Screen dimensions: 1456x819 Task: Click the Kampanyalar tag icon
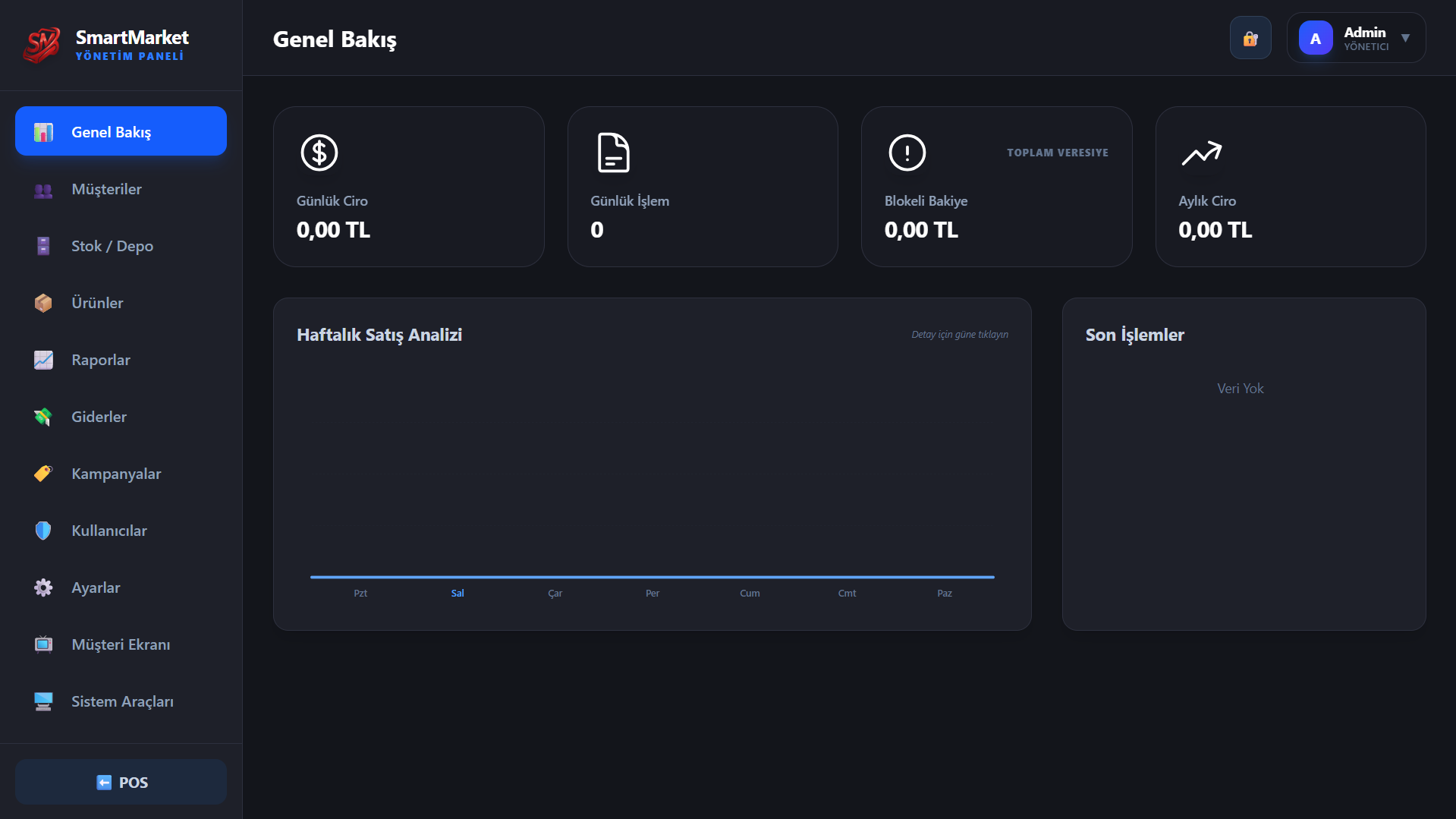coord(43,474)
